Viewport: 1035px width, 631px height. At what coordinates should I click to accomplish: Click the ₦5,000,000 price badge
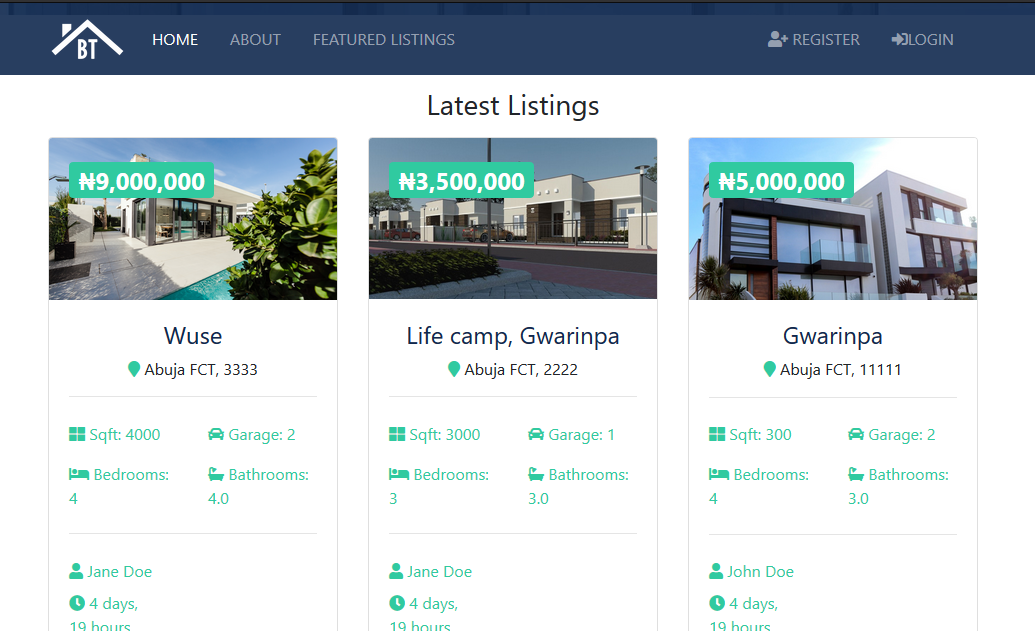[x=780, y=181]
